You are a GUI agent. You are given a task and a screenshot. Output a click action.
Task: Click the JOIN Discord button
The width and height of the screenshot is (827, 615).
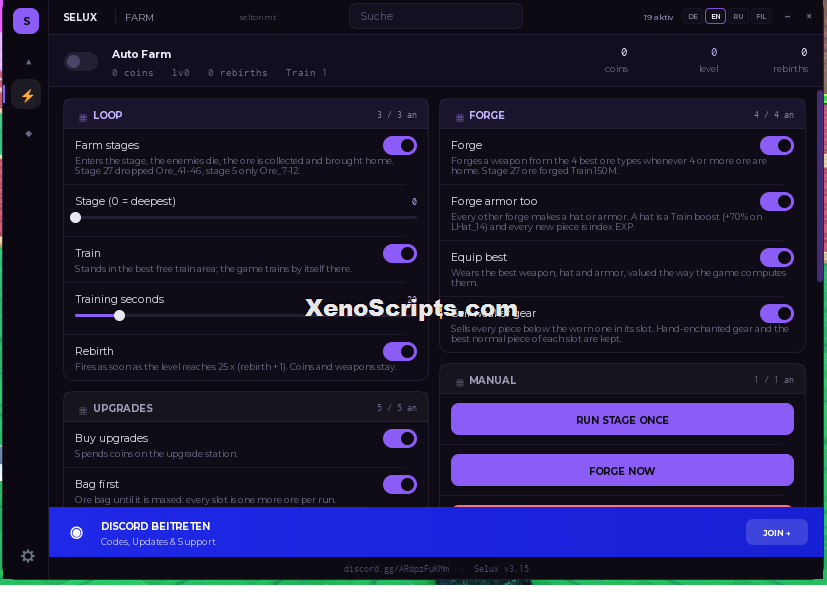[x=776, y=532]
